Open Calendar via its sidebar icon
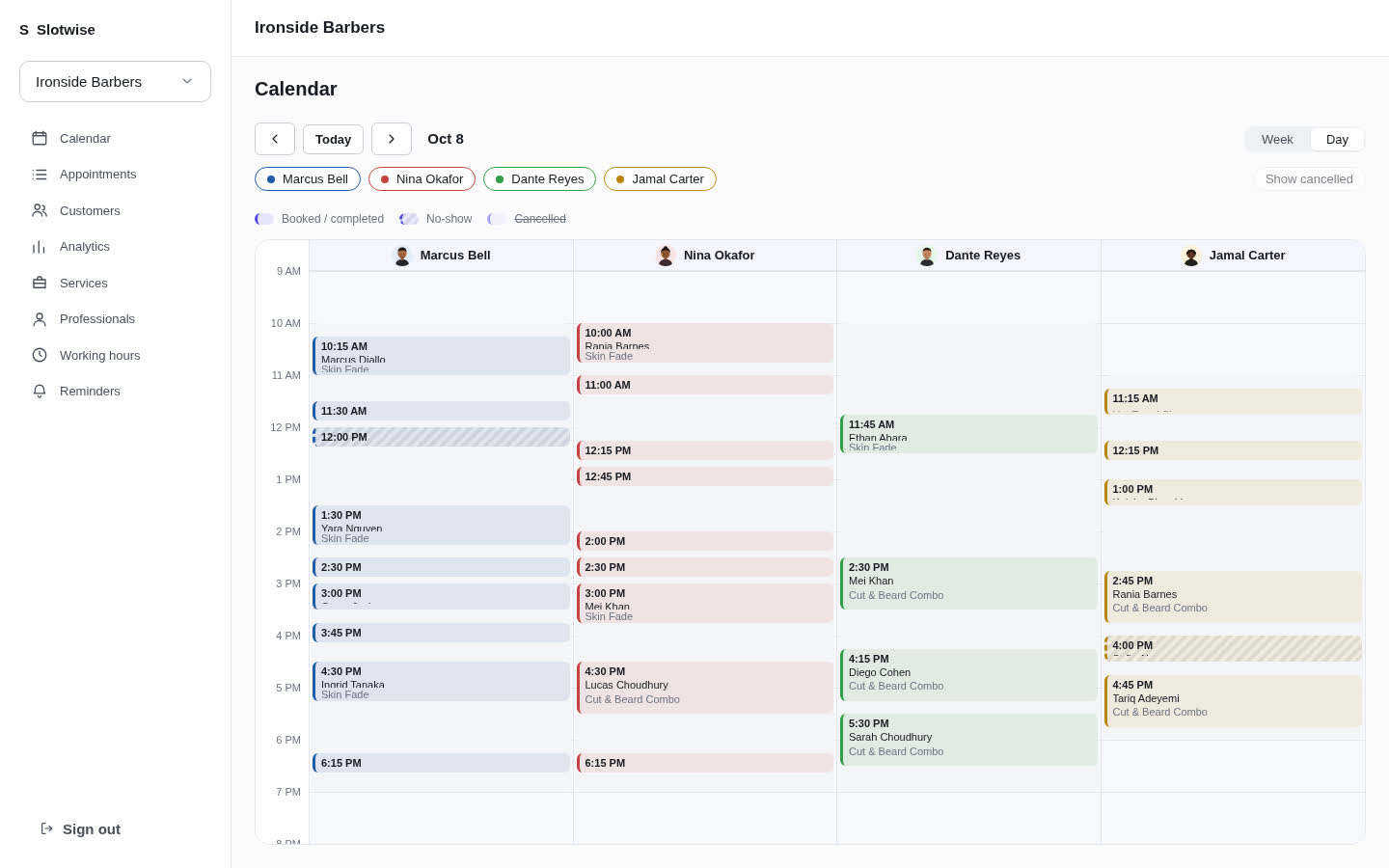 [x=40, y=138]
